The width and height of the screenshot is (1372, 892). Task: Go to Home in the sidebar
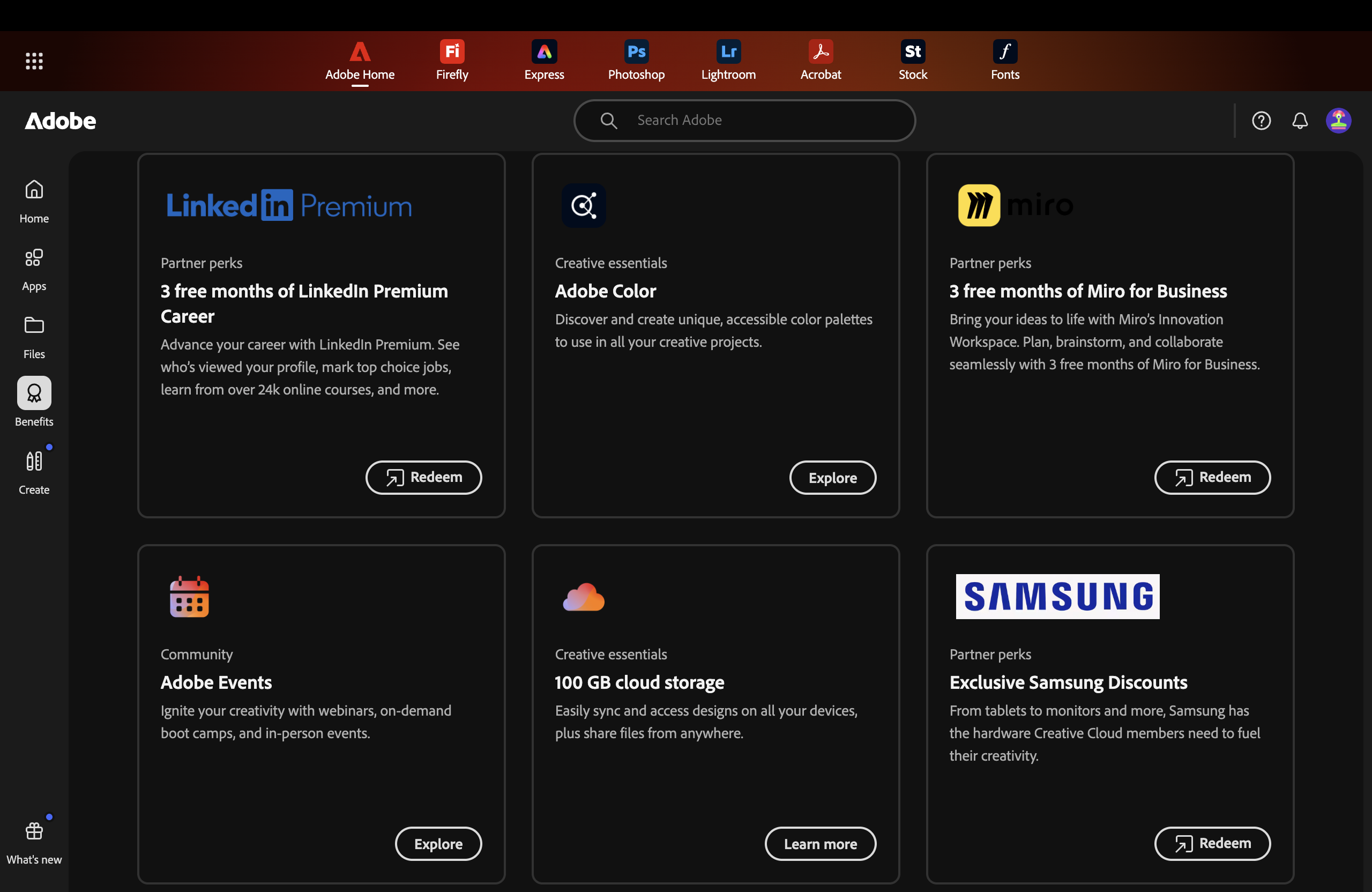34,200
